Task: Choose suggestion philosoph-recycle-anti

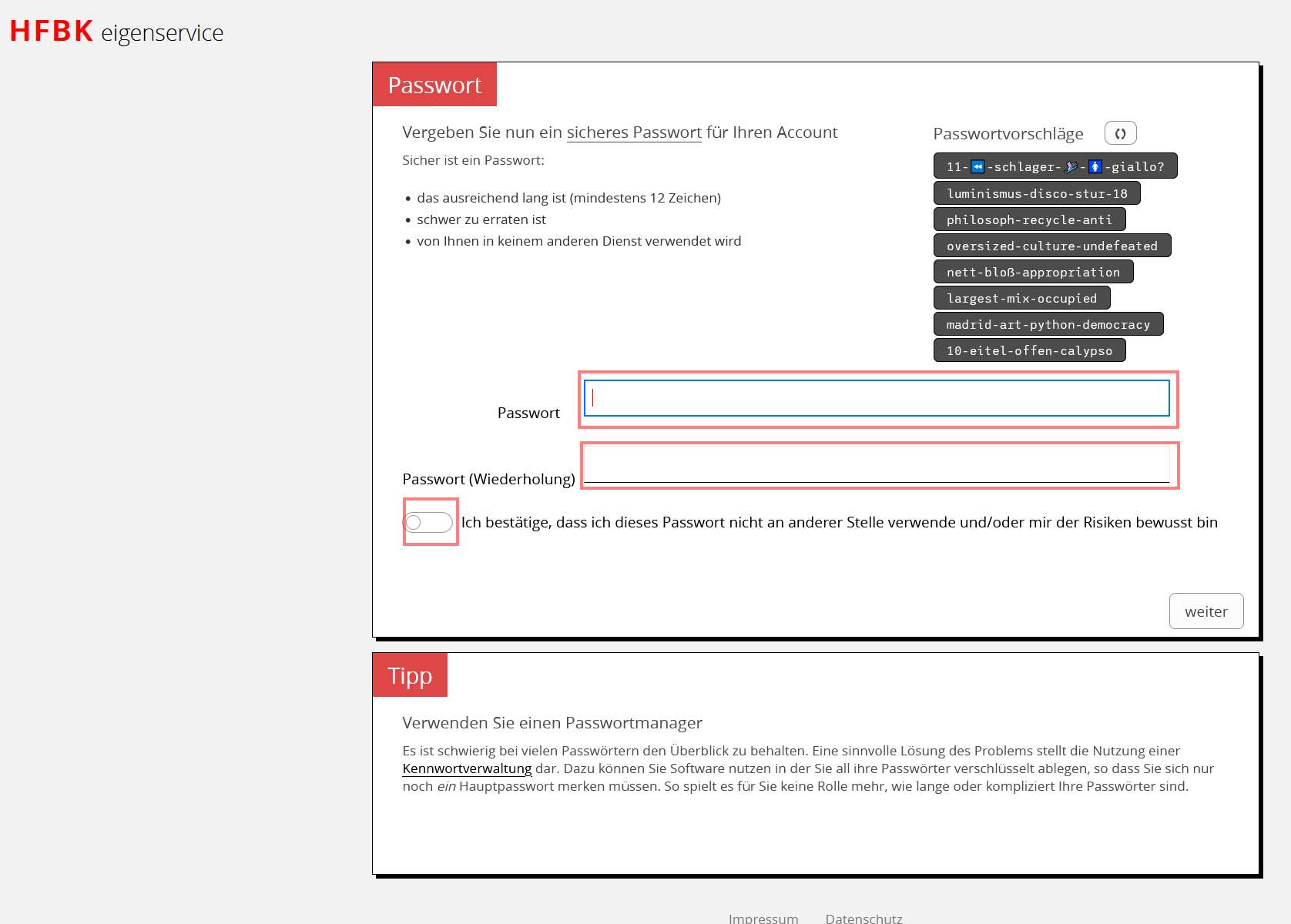Action: [1028, 219]
